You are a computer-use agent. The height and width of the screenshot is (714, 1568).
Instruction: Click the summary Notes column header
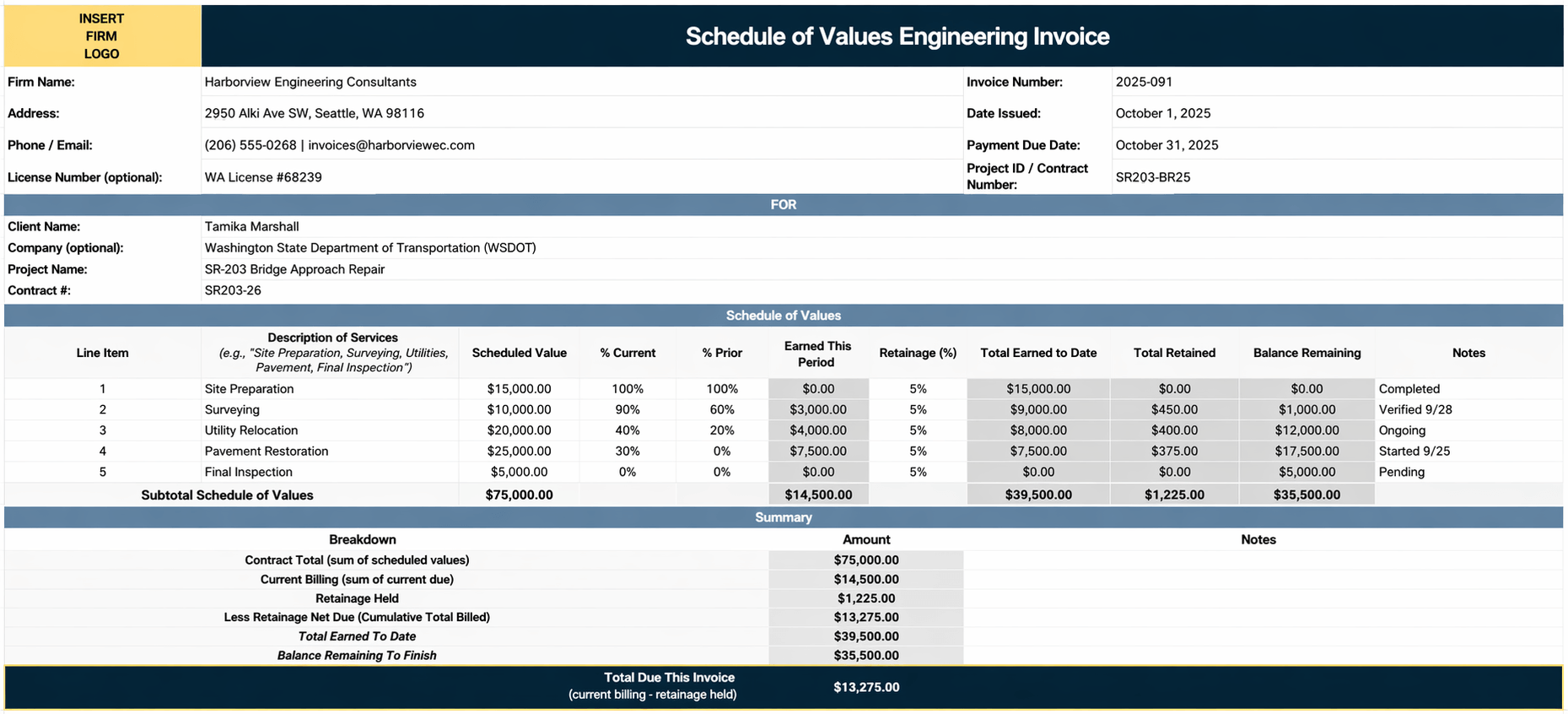pyautogui.click(x=1258, y=540)
